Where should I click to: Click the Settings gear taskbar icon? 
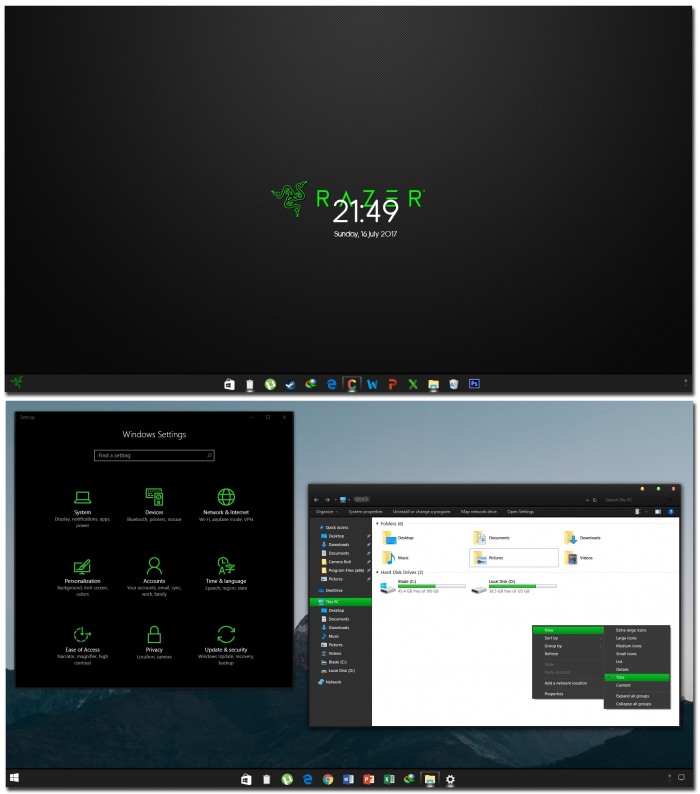pos(450,779)
